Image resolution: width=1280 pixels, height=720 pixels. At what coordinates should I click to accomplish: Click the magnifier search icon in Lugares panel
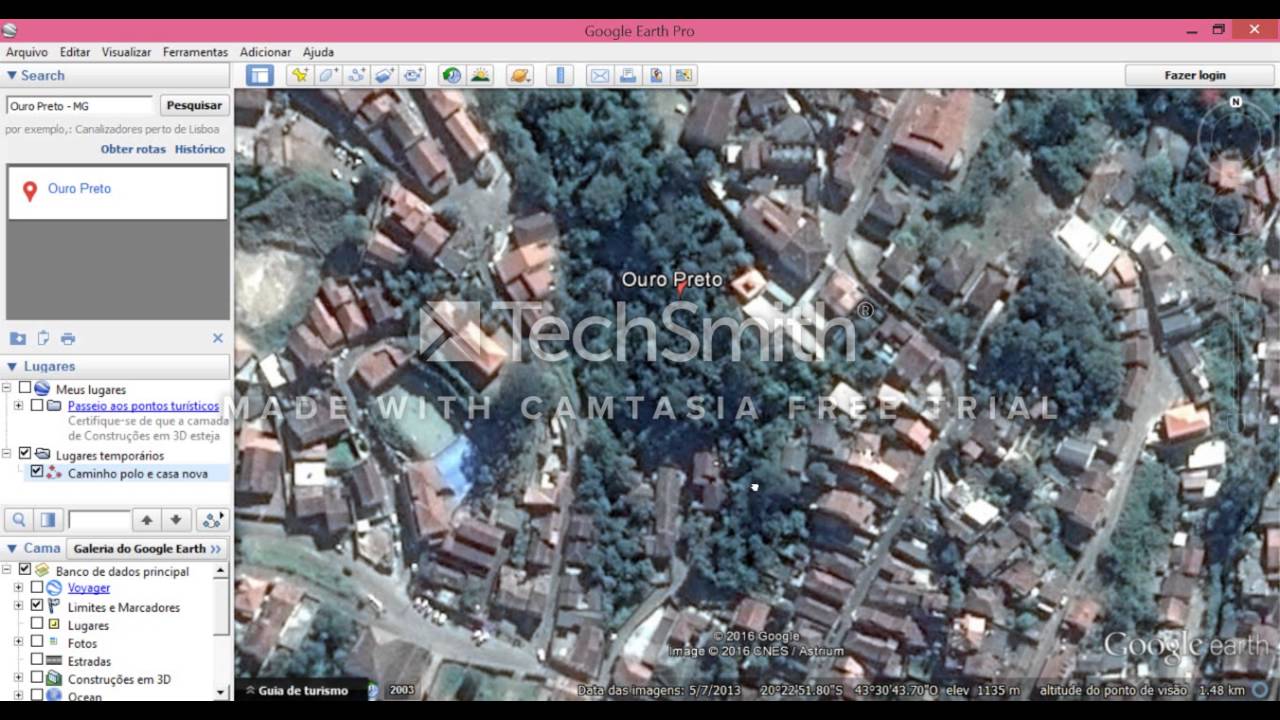pyautogui.click(x=19, y=520)
